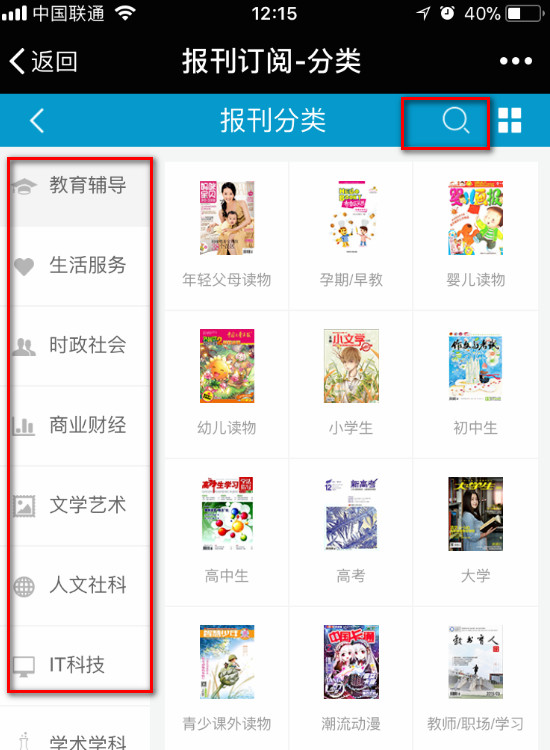Click the monitor icon beside IT科技

coord(24,666)
